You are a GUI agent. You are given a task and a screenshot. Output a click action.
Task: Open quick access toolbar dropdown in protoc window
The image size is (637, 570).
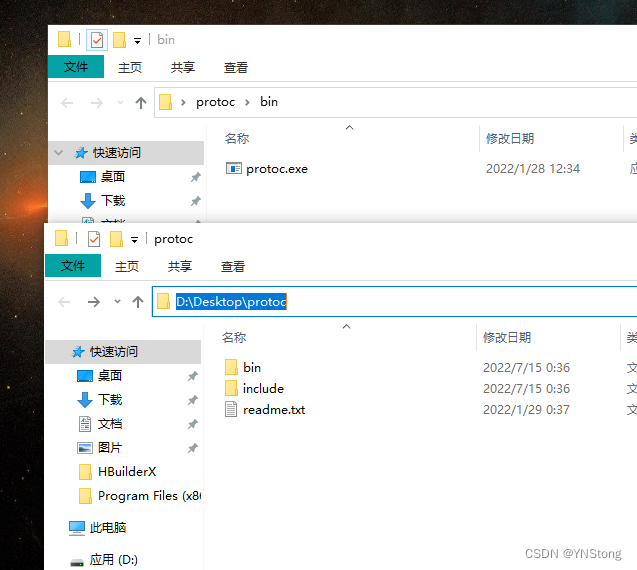coord(134,240)
